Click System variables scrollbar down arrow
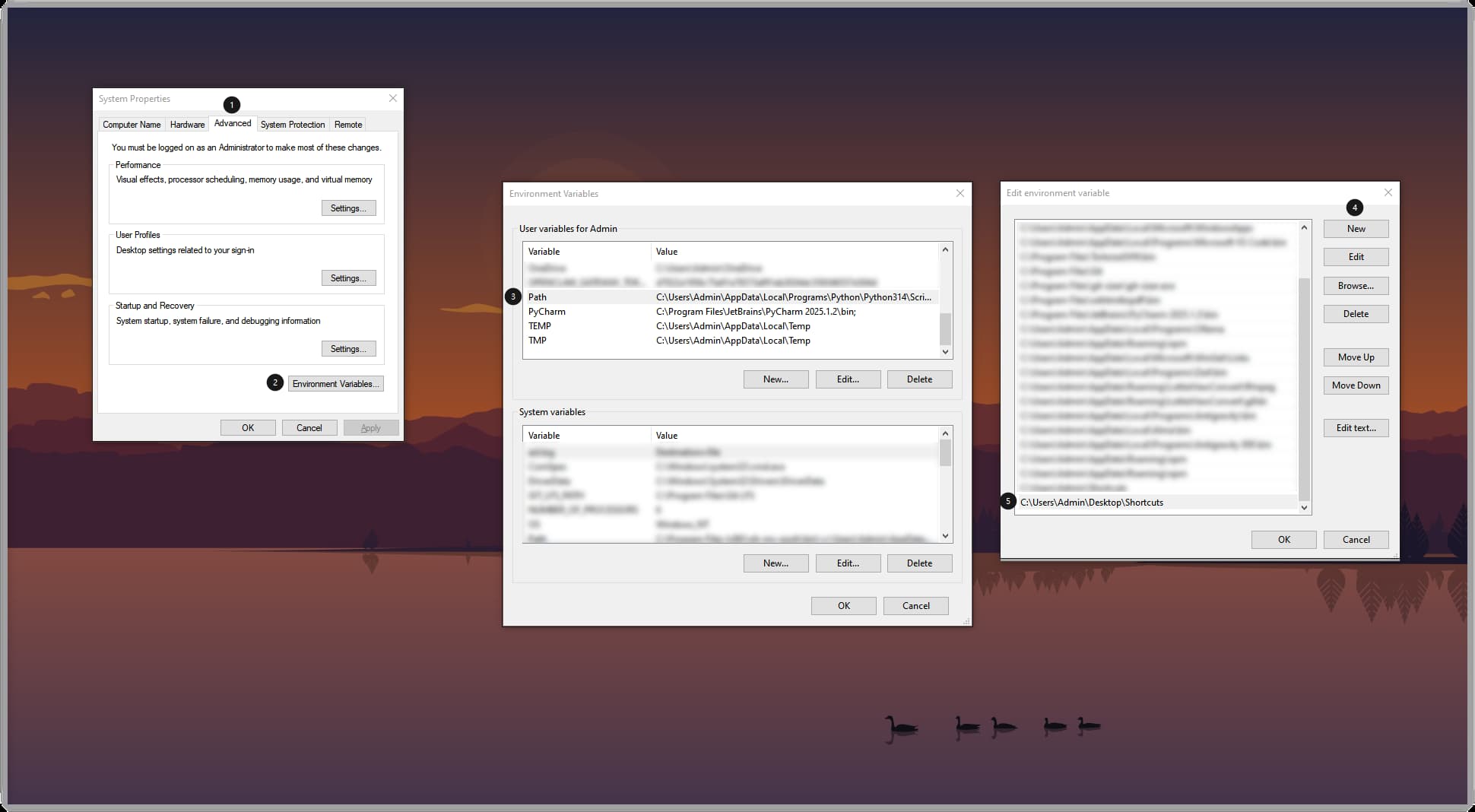The height and width of the screenshot is (812, 1475). [946, 536]
